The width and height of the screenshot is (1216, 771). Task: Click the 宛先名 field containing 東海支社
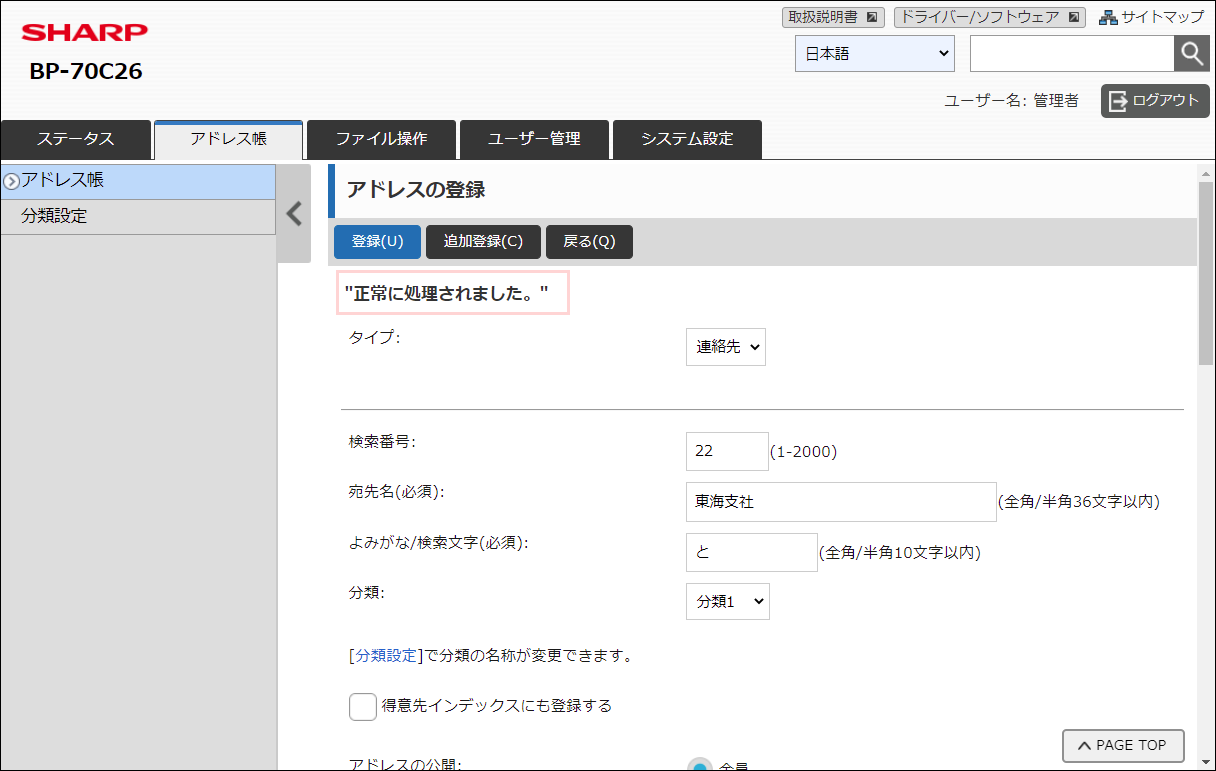(841, 502)
